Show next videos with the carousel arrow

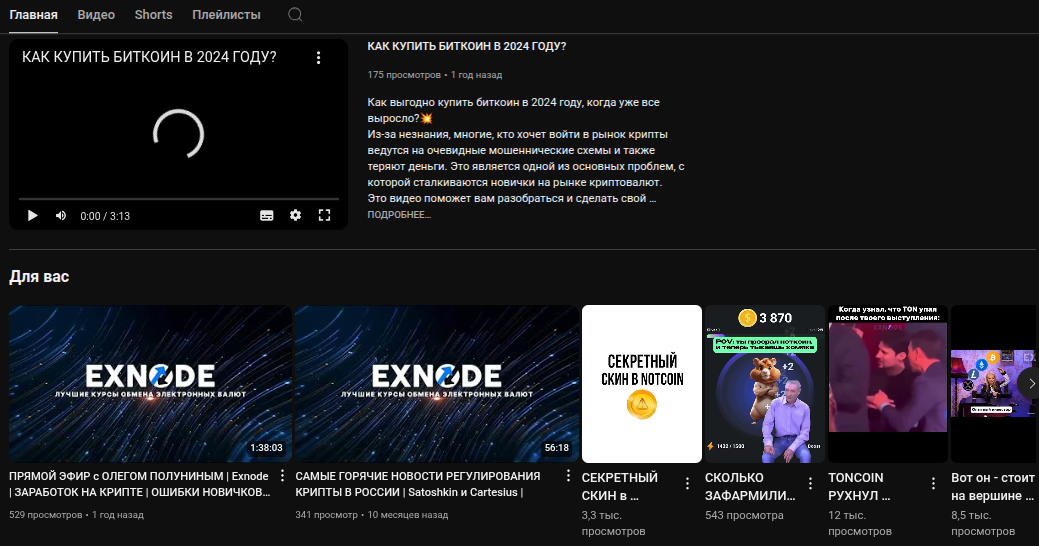(1030, 384)
